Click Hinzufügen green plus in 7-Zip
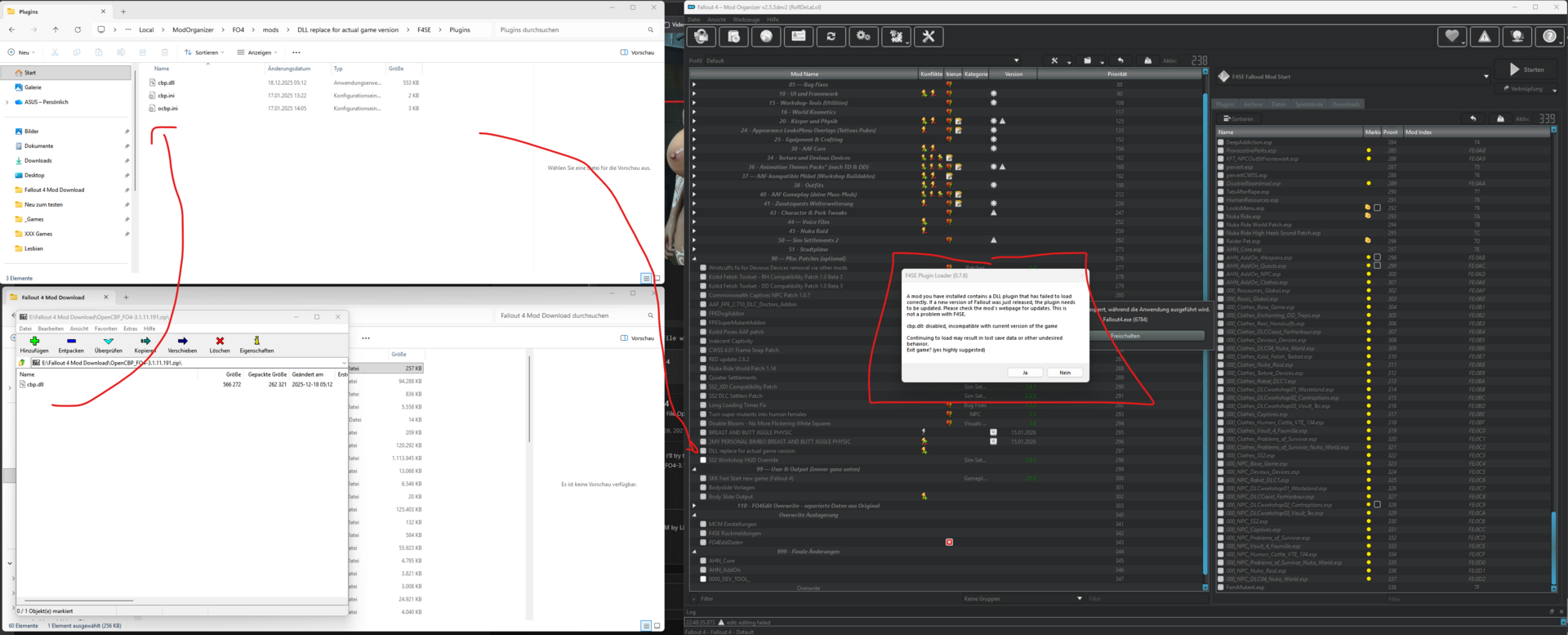 point(33,344)
